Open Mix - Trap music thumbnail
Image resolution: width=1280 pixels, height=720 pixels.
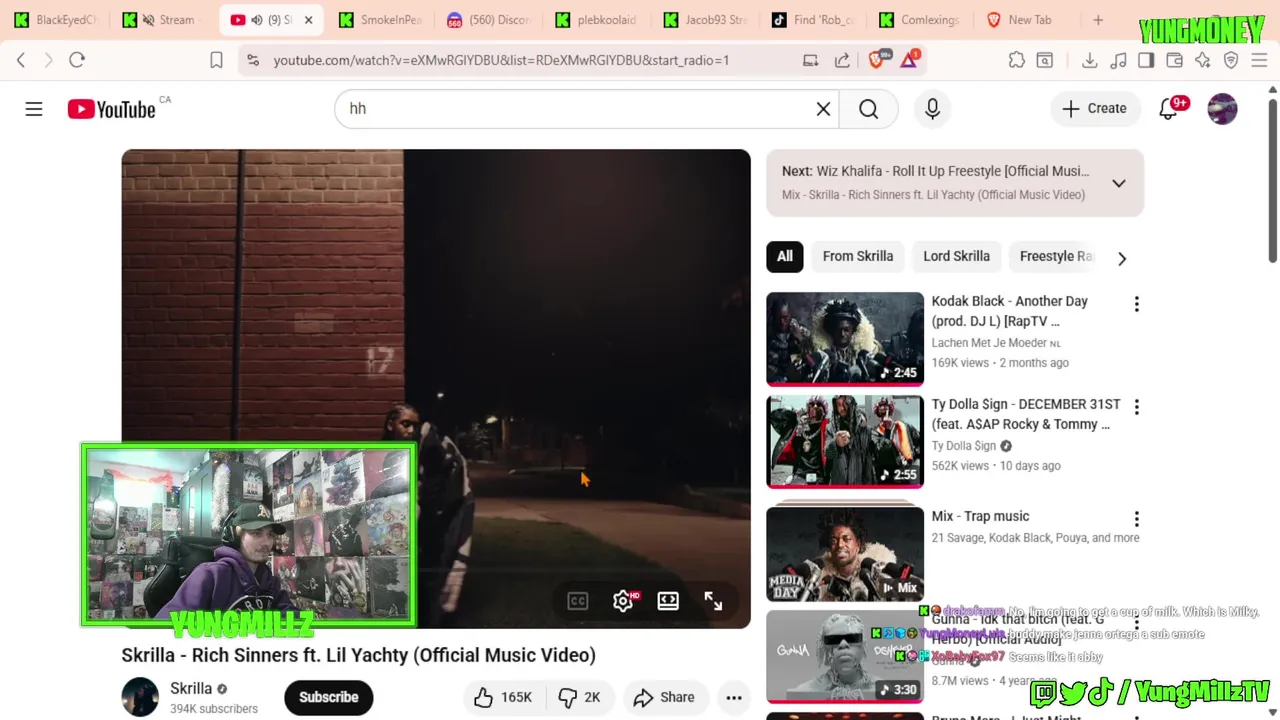(x=845, y=553)
